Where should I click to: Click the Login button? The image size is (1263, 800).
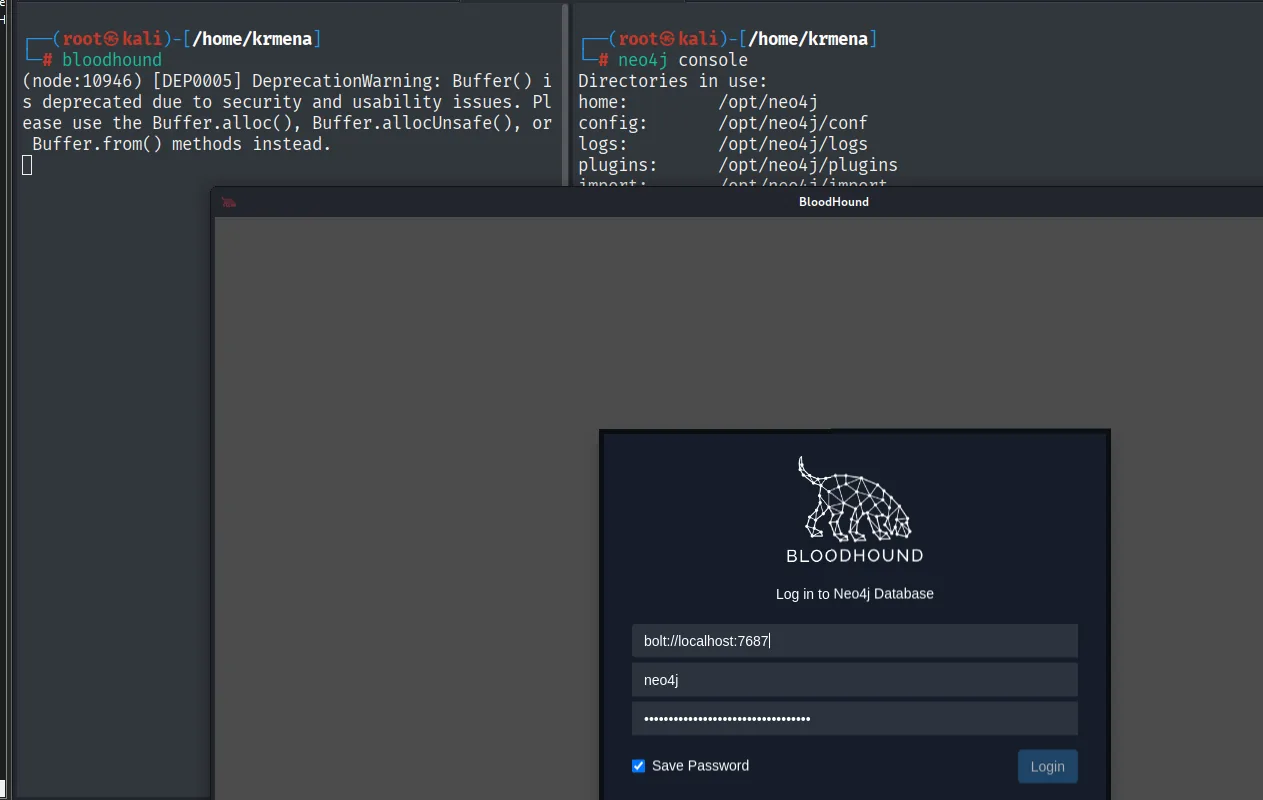pyautogui.click(x=1047, y=766)
